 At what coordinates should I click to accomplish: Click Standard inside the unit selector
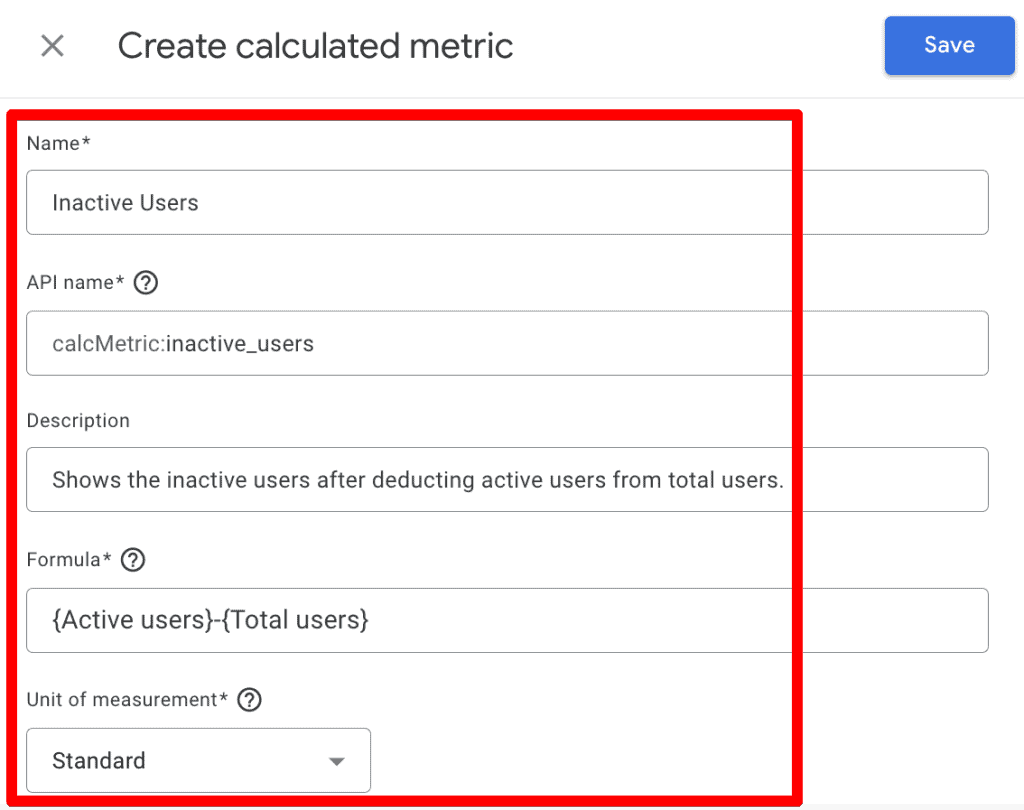(x=98, y=760)
